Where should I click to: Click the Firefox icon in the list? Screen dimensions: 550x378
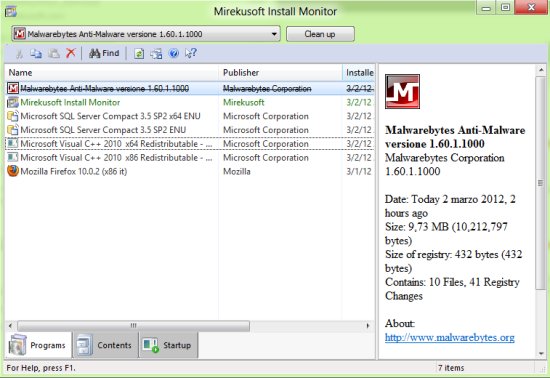click(13, 171)
